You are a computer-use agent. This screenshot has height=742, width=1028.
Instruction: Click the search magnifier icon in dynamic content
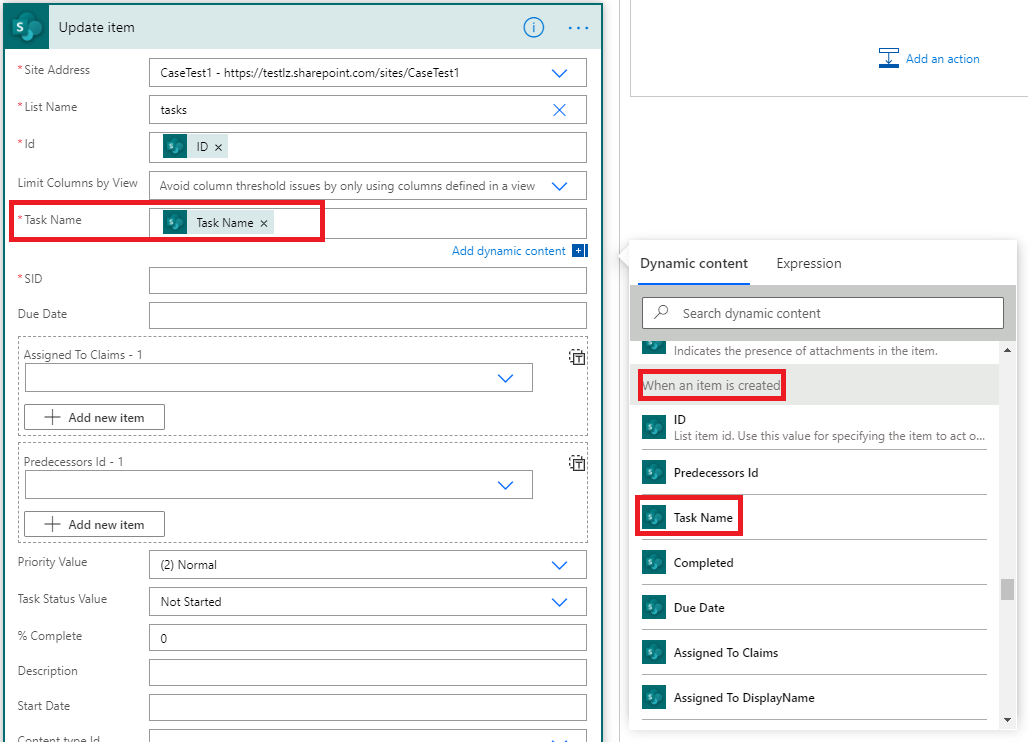[x=662, y=312]
